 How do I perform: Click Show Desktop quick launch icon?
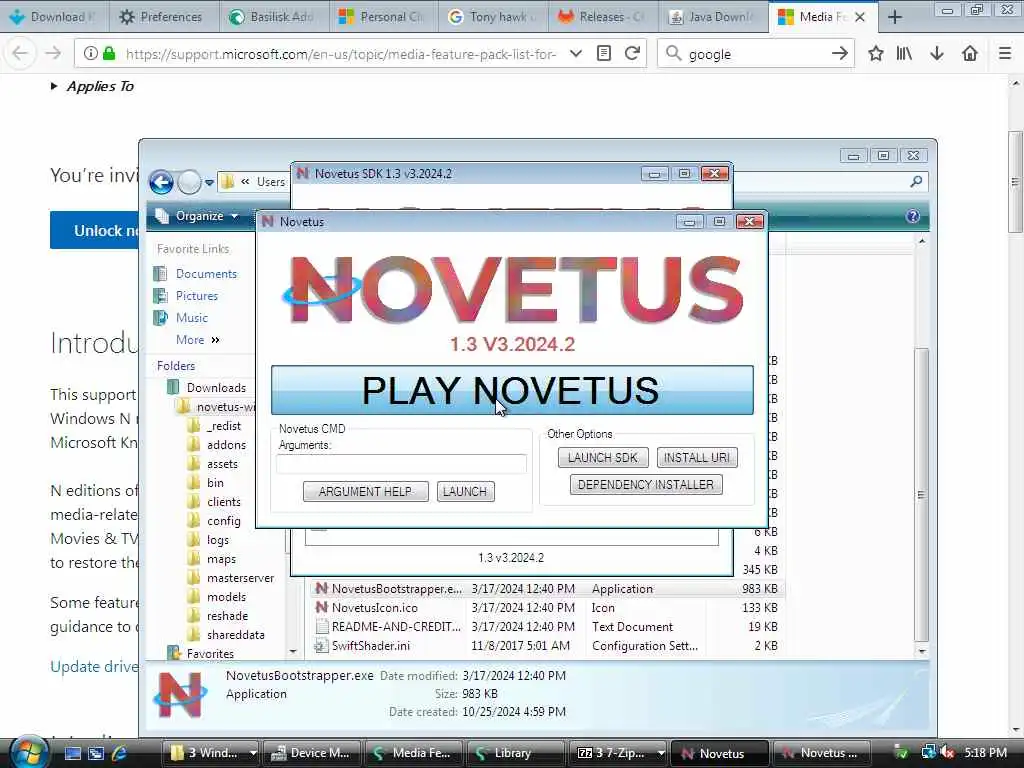73,753
